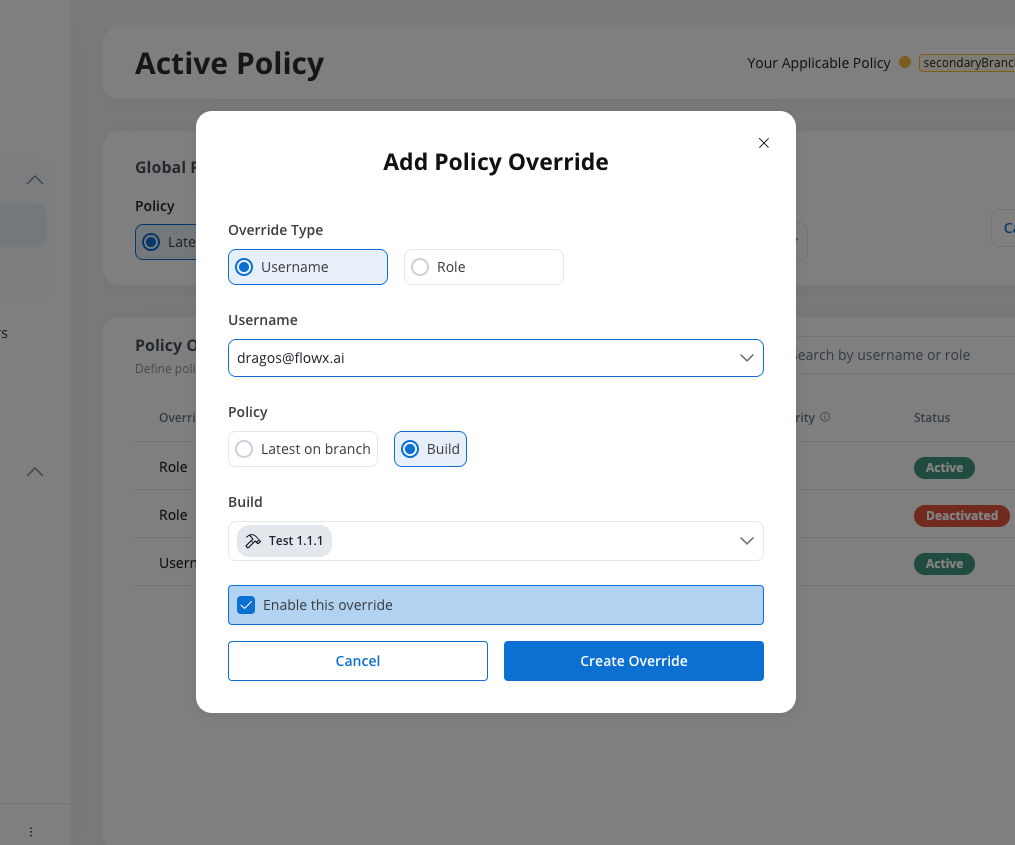Click the Create Override button
Screen dimensions: 1015x845
[x=634, y=661]
